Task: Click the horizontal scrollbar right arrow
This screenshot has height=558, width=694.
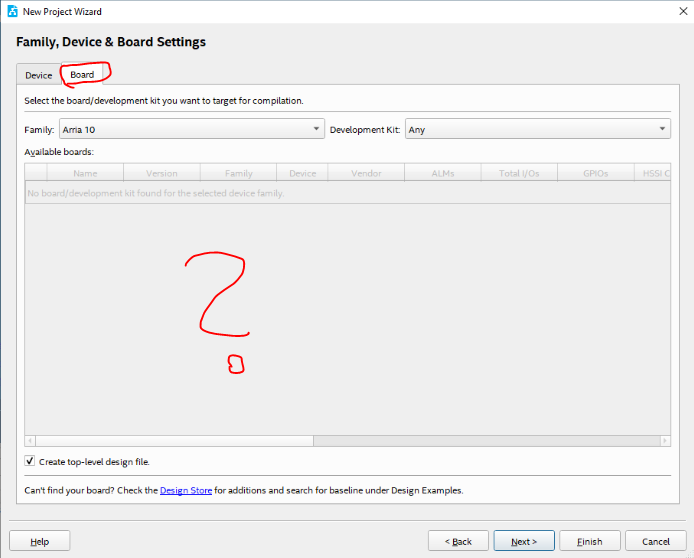Action: pos(665,441)
